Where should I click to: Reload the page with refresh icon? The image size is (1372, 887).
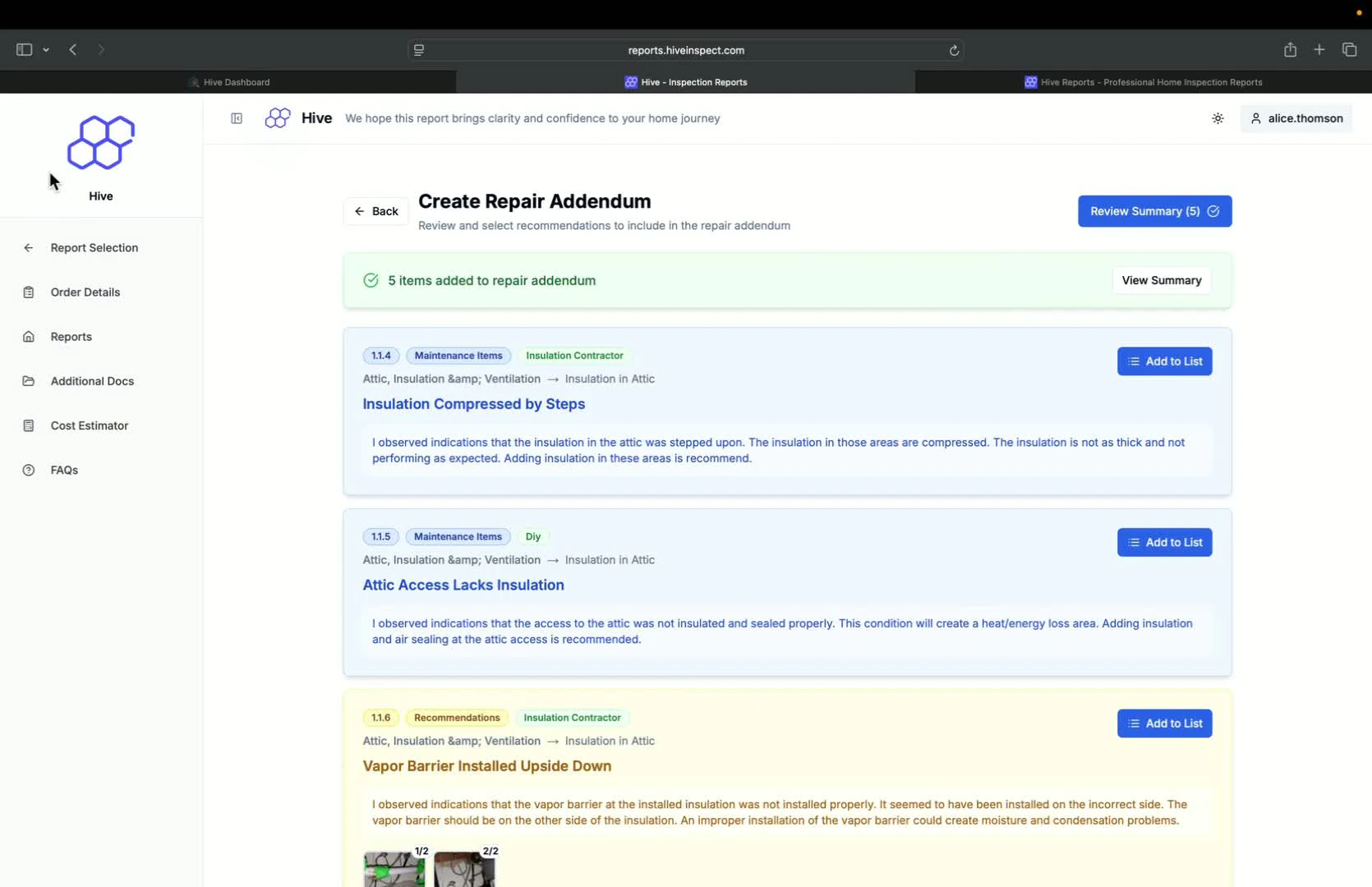(954, 50)
